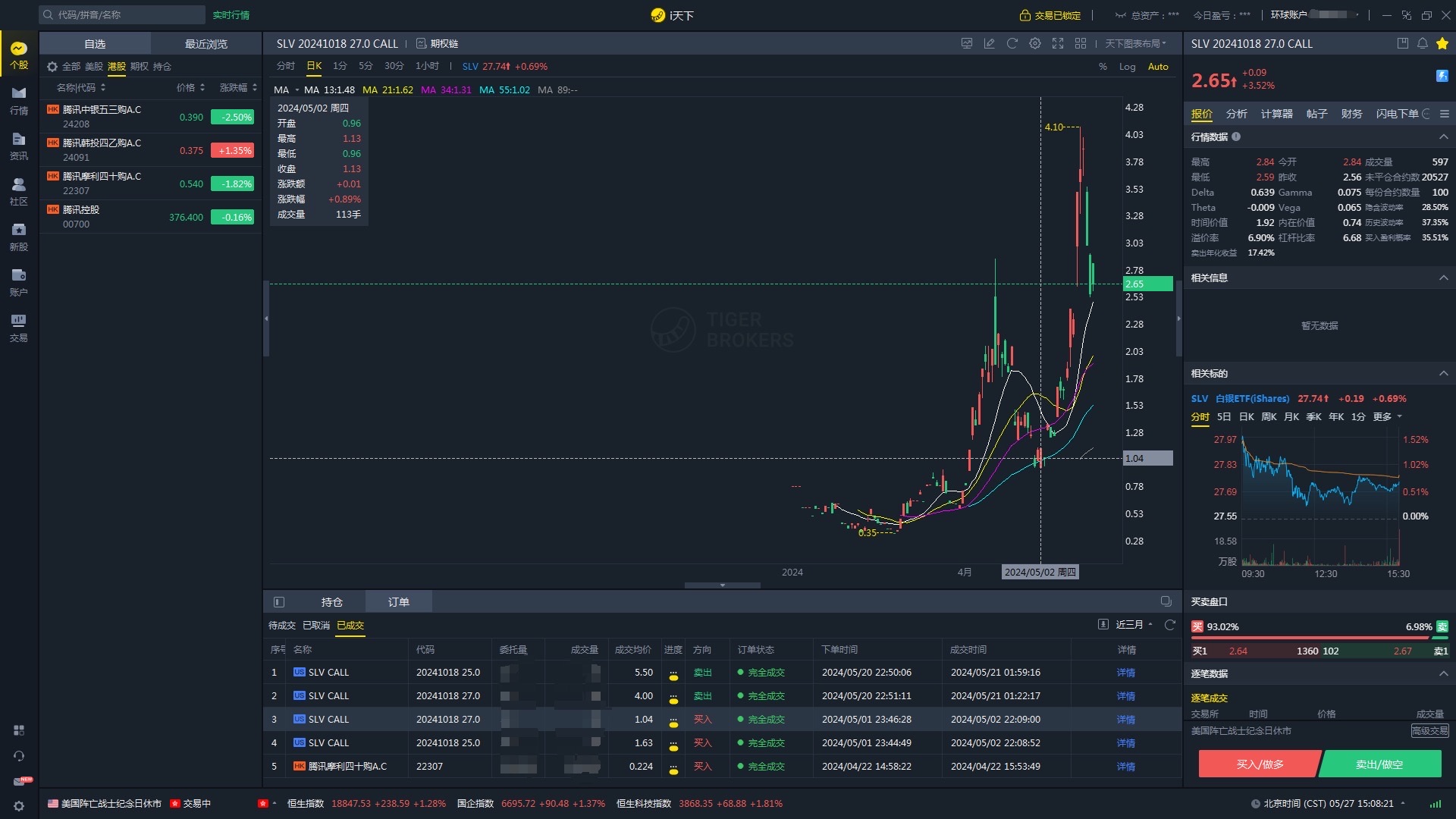Toggle the favorite star for SLV call

point(1442,43)
